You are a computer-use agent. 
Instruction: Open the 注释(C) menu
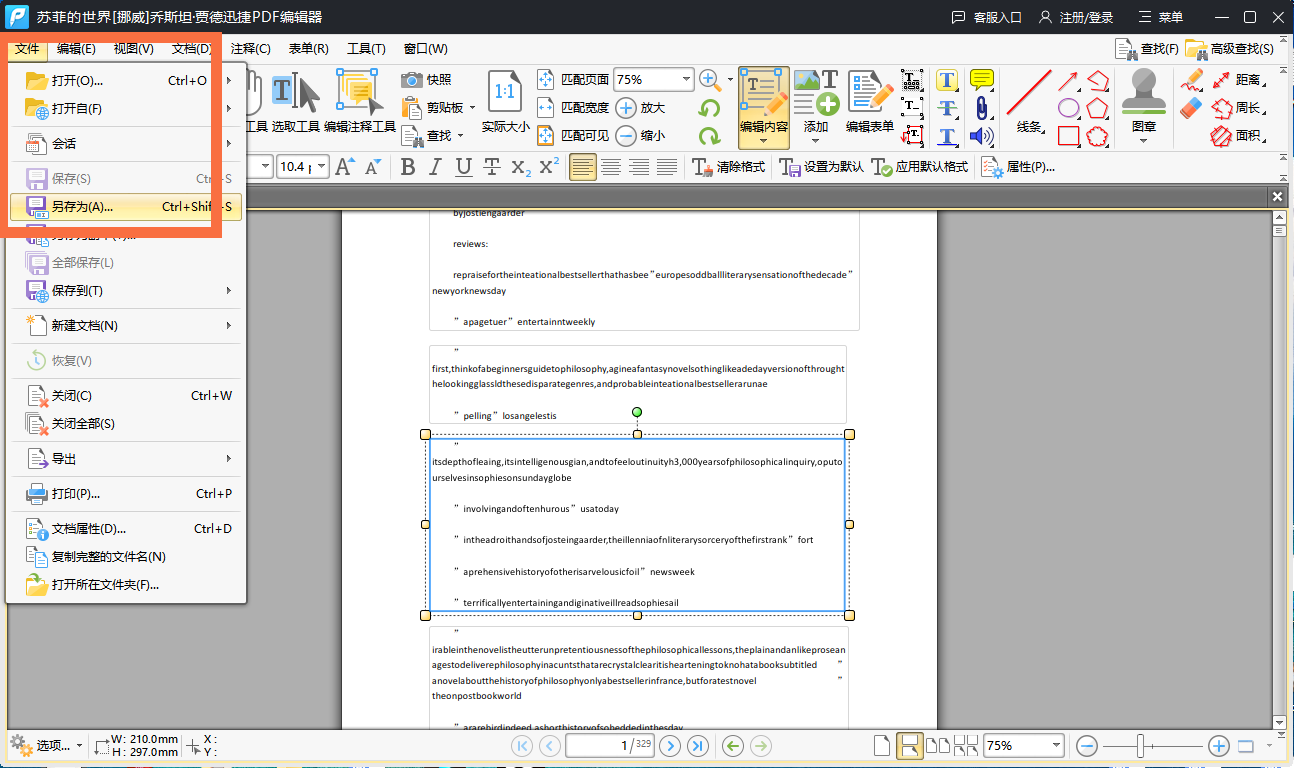point(250,48)
